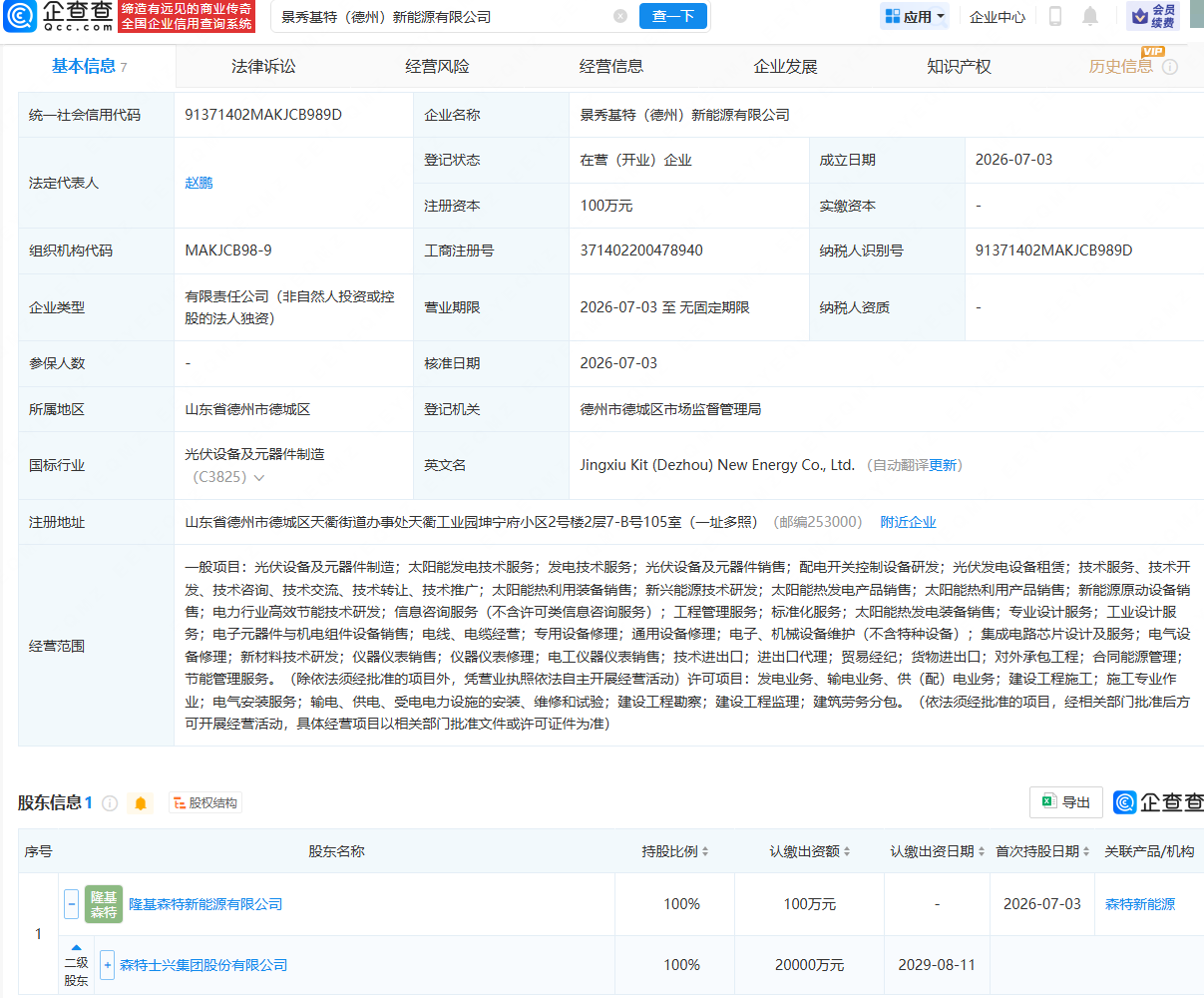Viewport: 1204px width, 998px height.
Task: Switch to the 基本信息 tab
Action: point(90,67)
